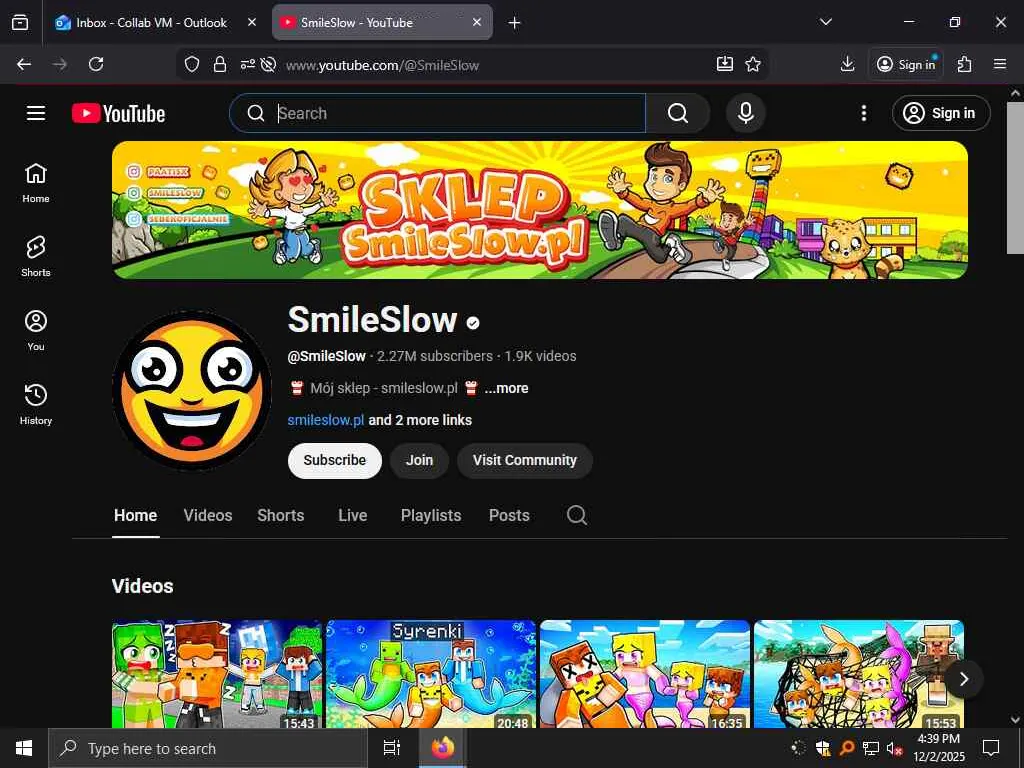The height and width of the screenshot is (768, 1024).
Task: Click '2.27M subscribers' text
Action: [435, 356]
